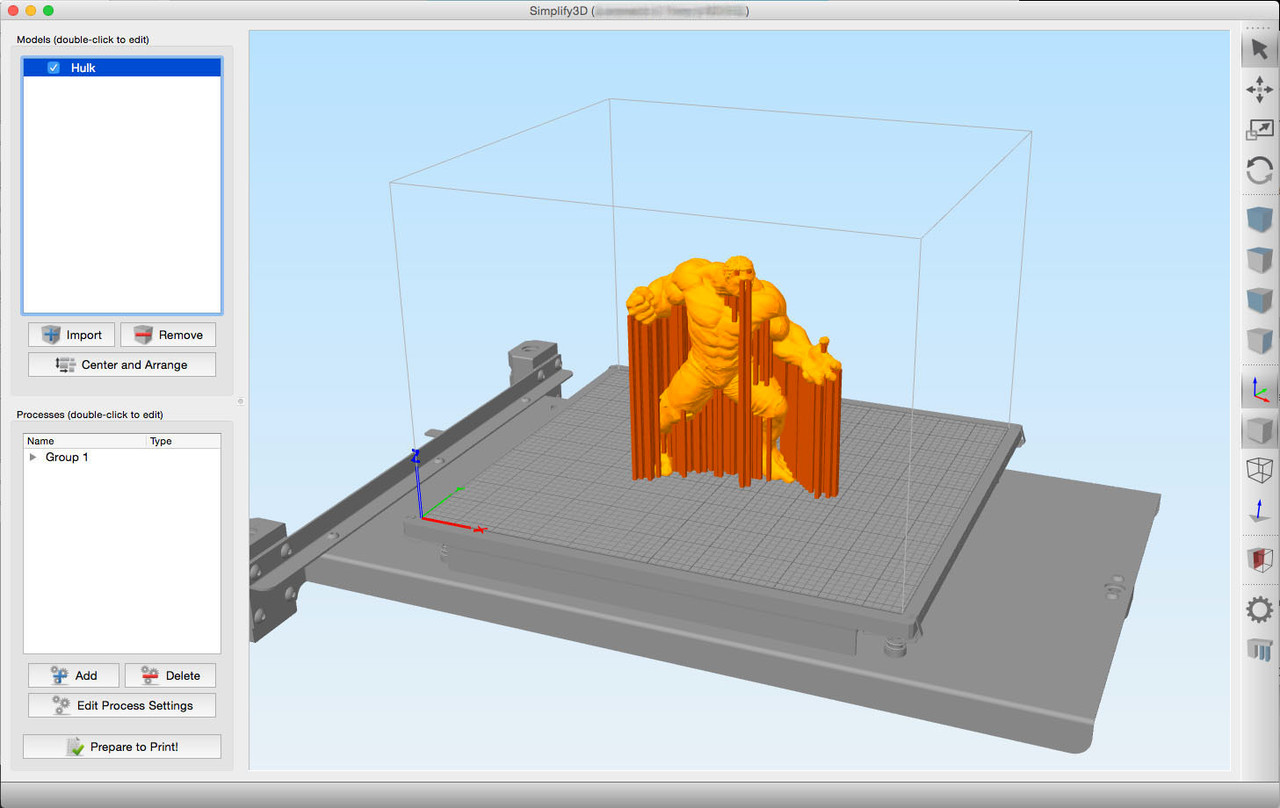
Task: Toggle the coordinate axes display icon
Action: [1259, 389]
